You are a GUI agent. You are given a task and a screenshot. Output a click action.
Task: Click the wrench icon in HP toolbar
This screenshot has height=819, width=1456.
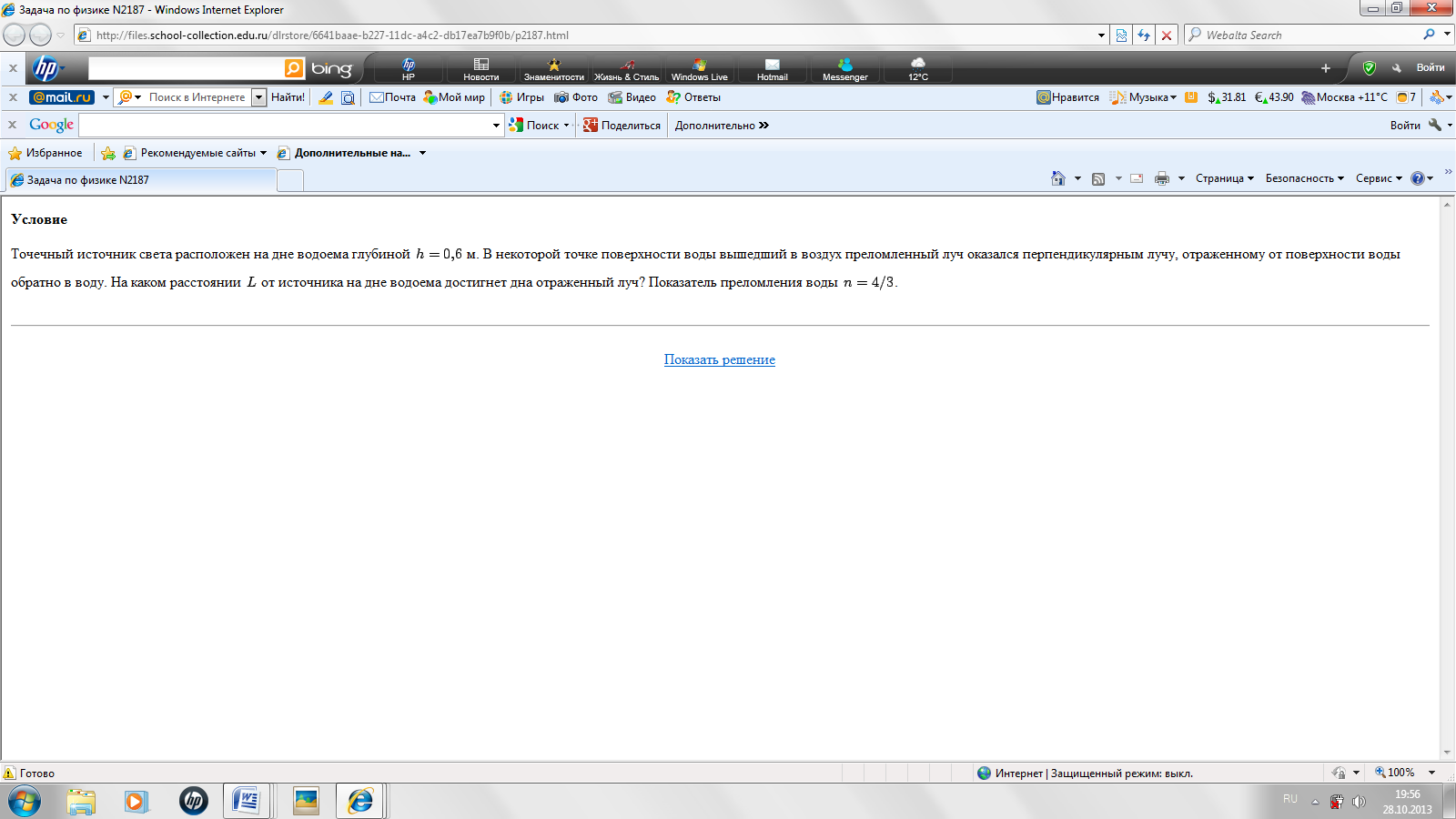1397,68
